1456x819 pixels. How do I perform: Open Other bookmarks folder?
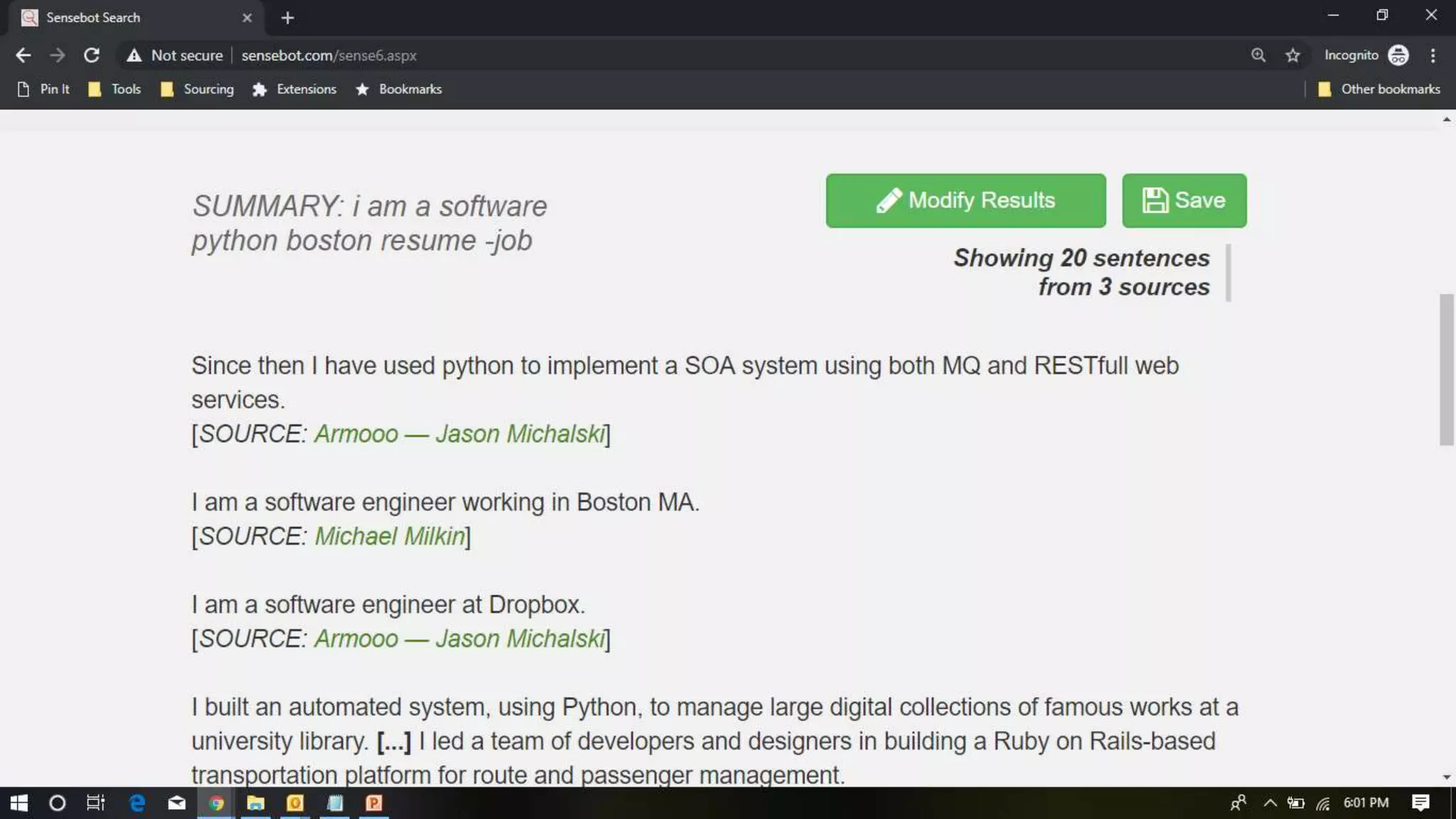(1379, 89)
